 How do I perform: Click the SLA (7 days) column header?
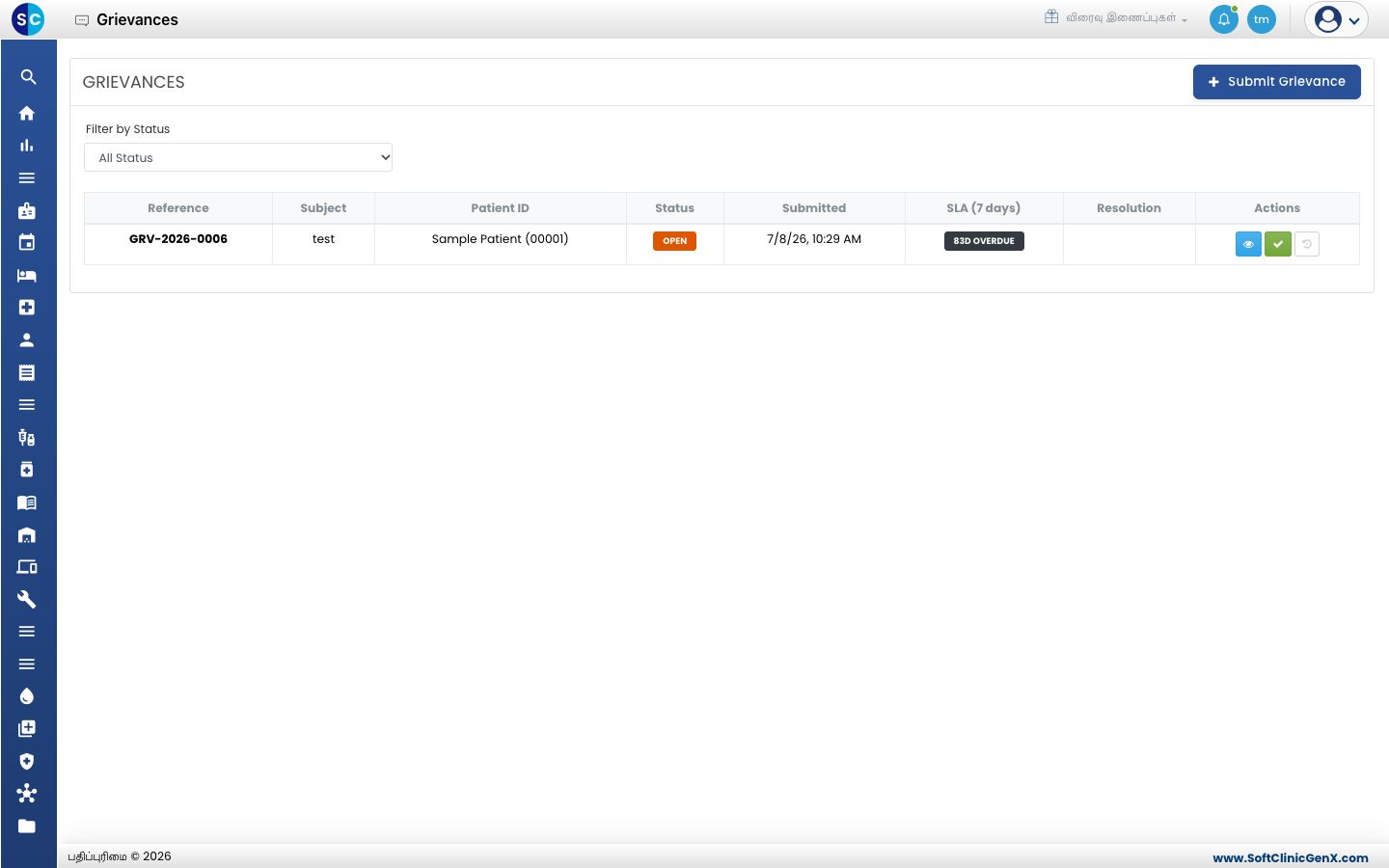pos(984,208)
